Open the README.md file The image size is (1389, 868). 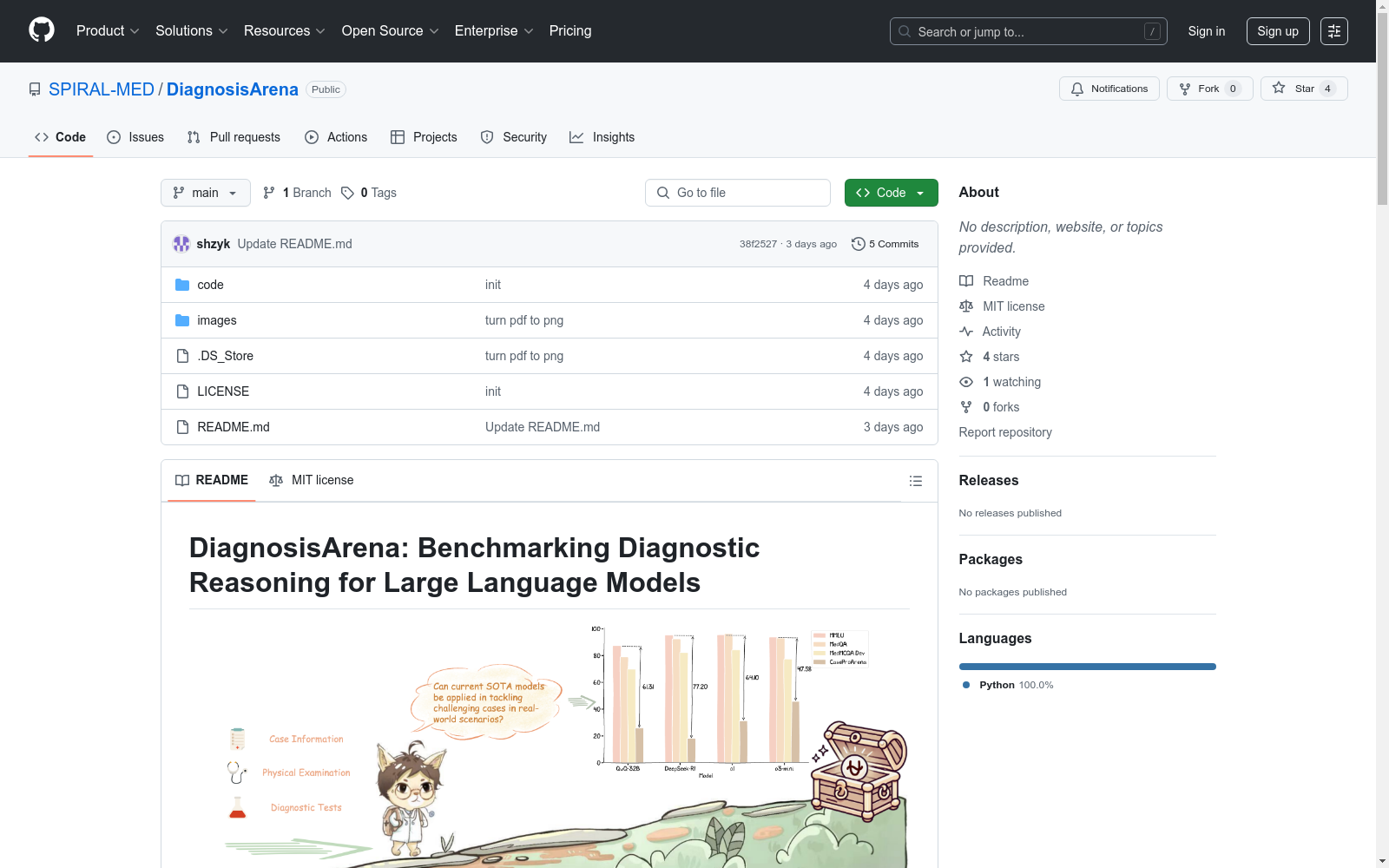[234, 427]
